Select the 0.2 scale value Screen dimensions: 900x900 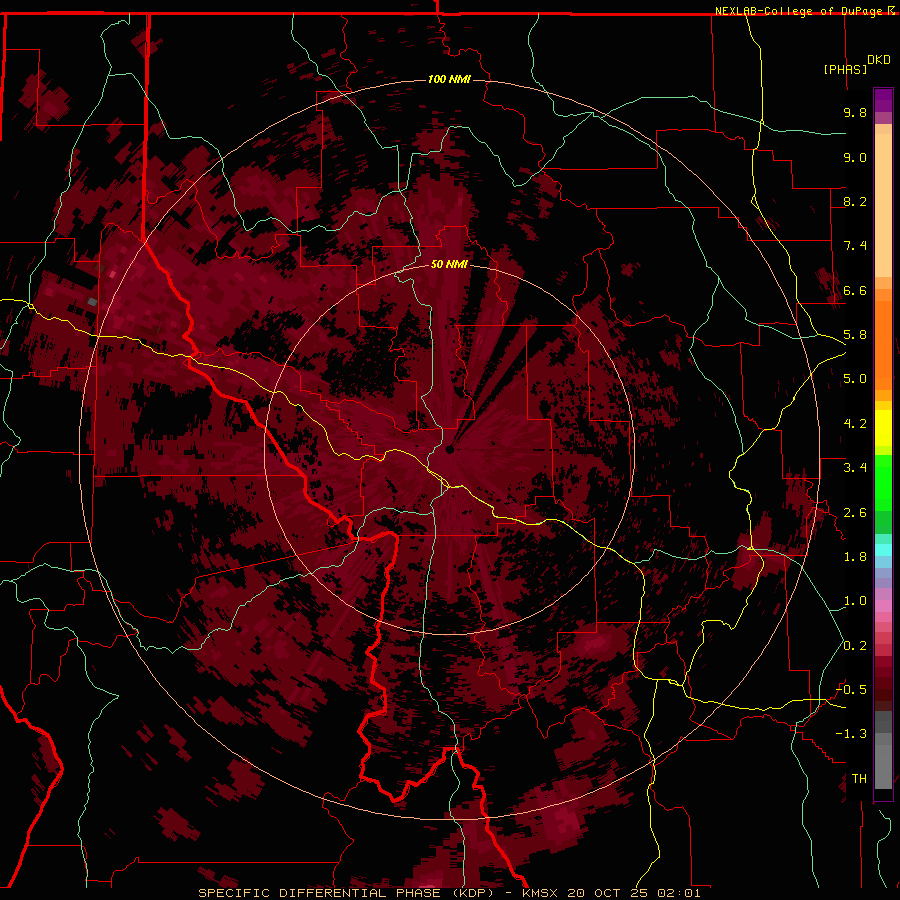(855, 646)
